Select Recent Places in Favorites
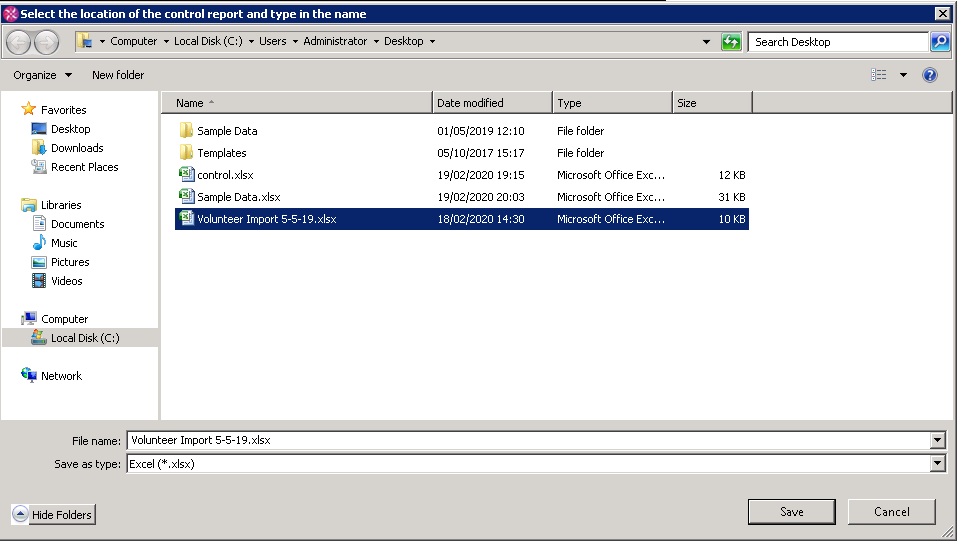This screenshot has width=961, height=541. point(85,167)
